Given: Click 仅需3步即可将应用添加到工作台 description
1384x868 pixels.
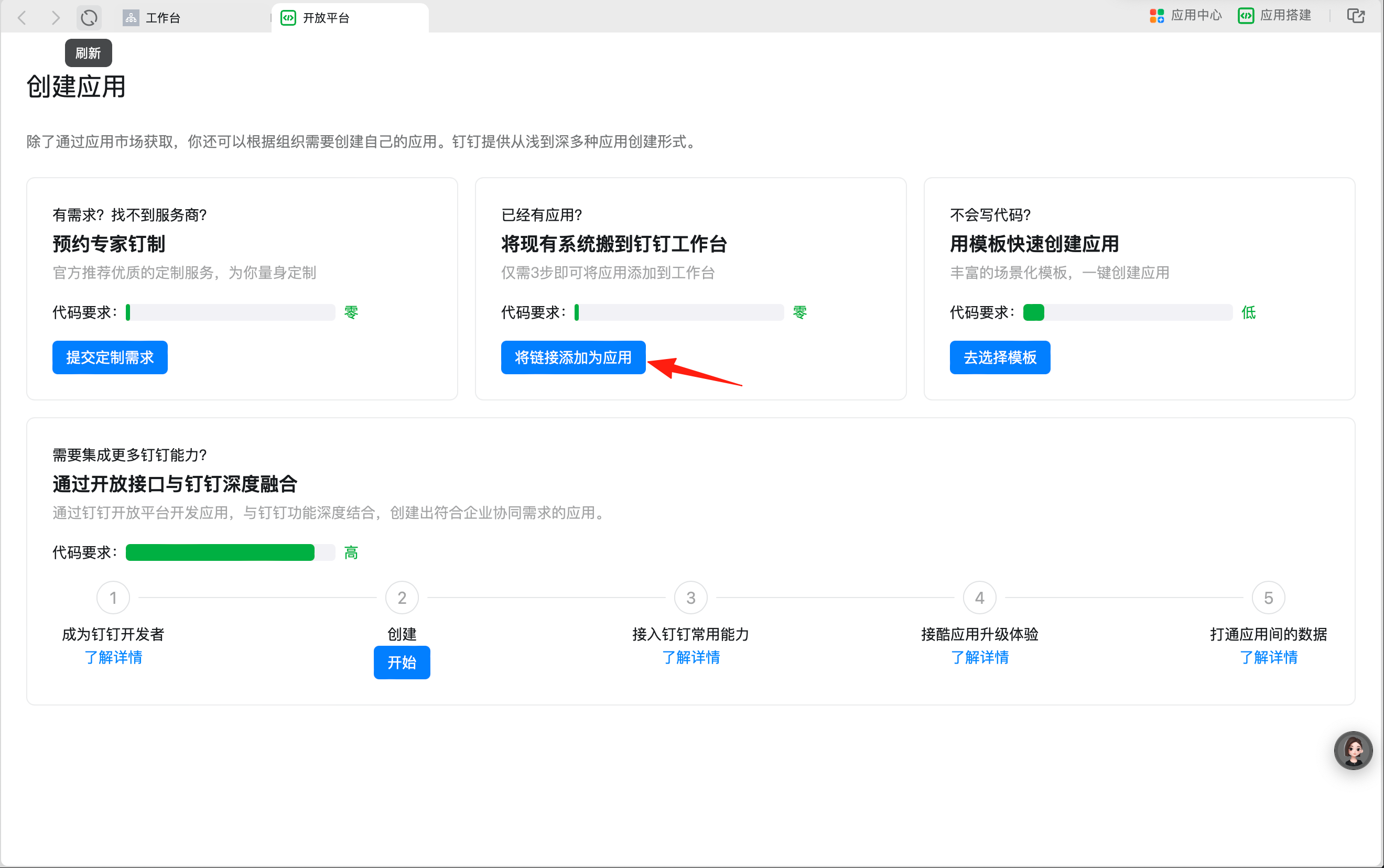Looking at the screenshot, I should (608, 273).
